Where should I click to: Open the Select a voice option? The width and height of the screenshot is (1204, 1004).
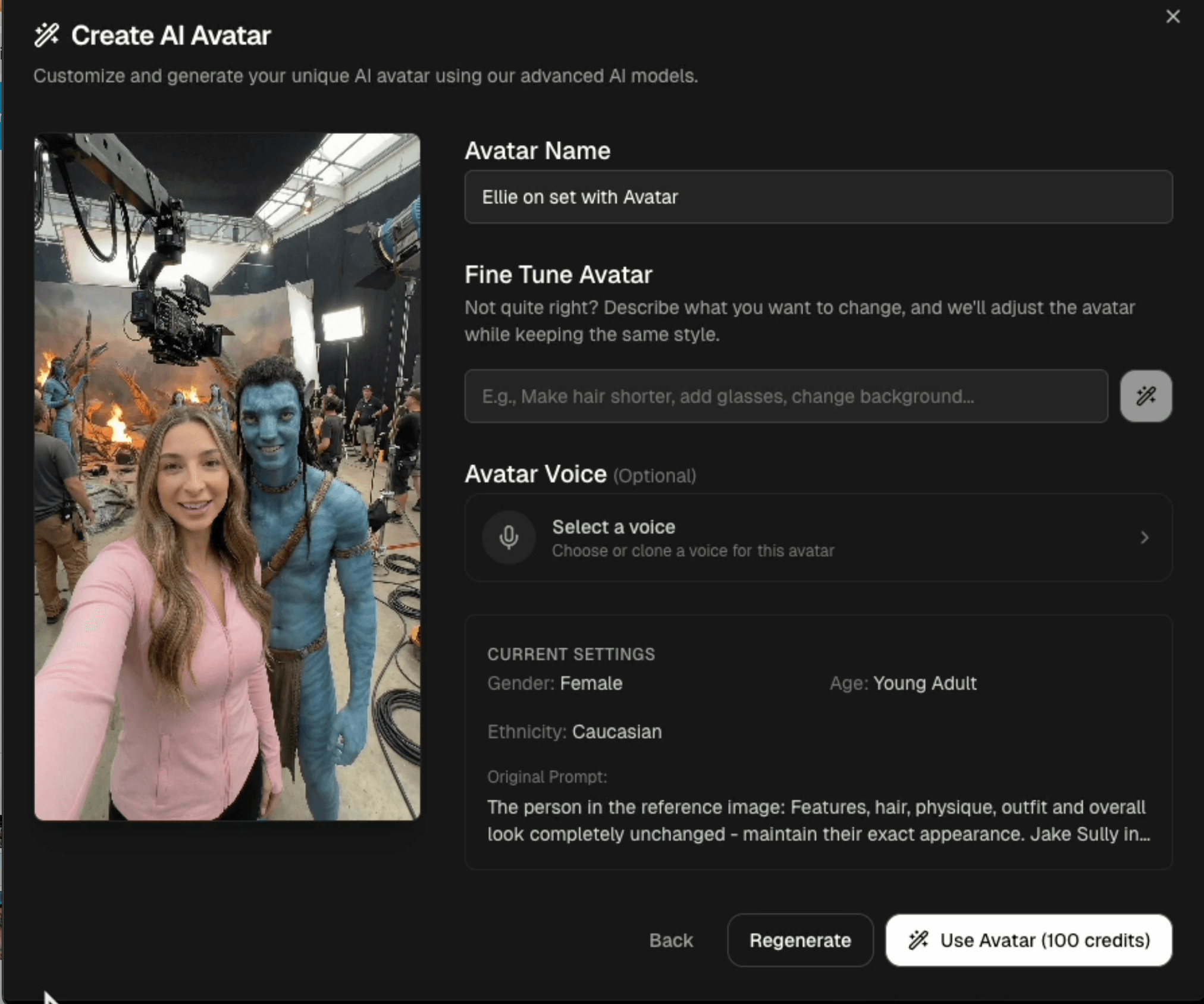(613, 527)
